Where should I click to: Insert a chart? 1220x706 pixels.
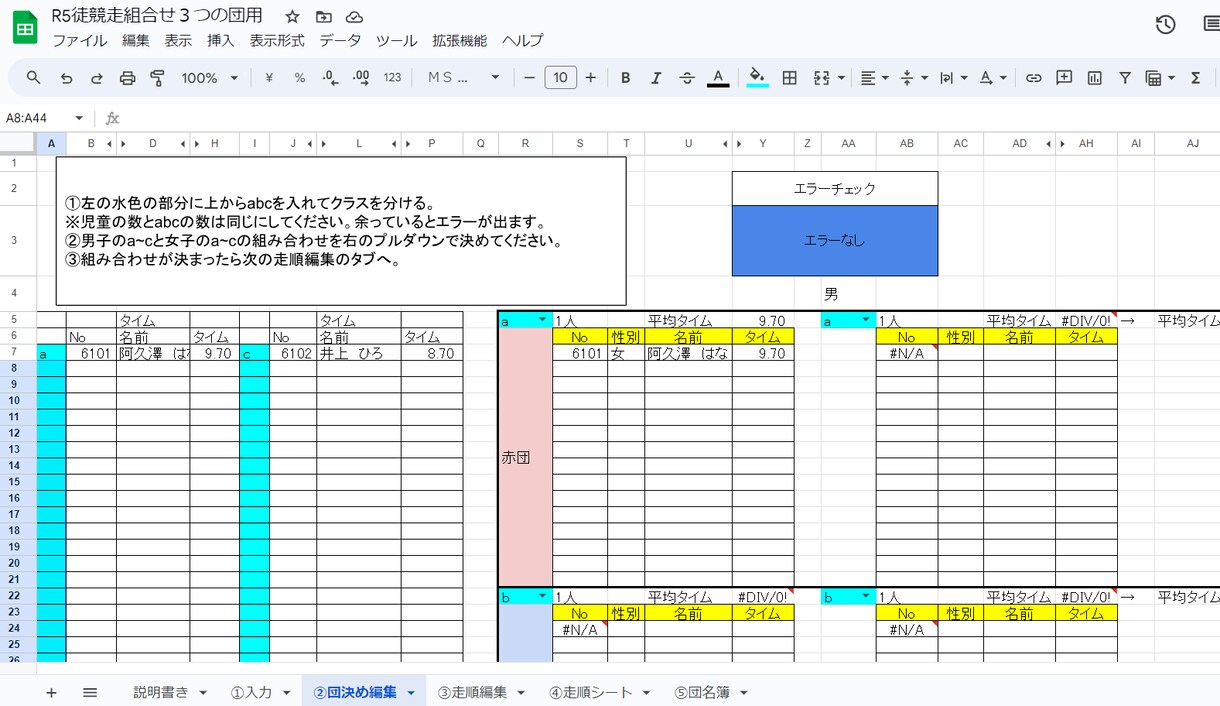coord(1095,78)
